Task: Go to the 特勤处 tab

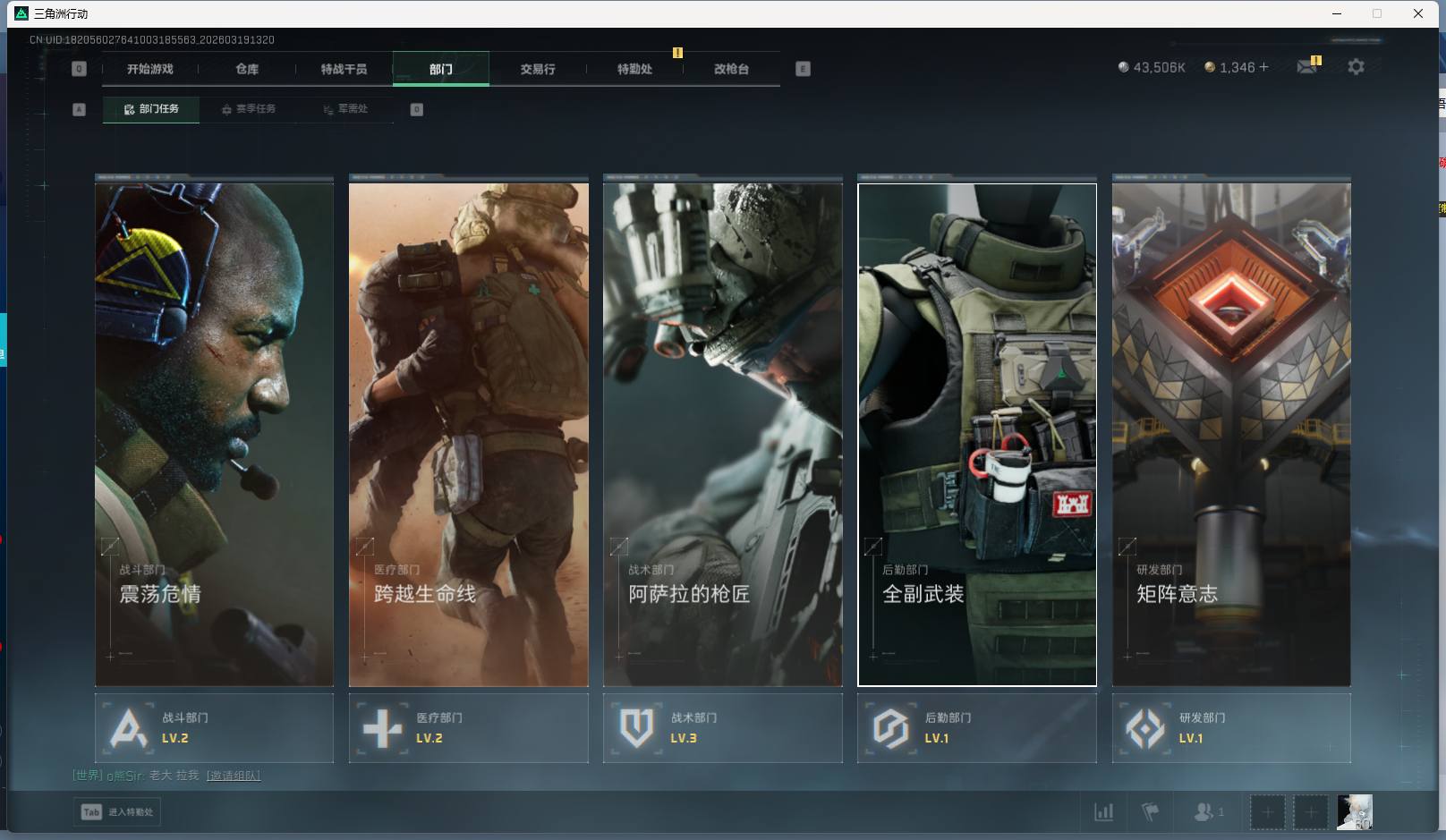Action: pyautogui.click(x=634, y=69)
